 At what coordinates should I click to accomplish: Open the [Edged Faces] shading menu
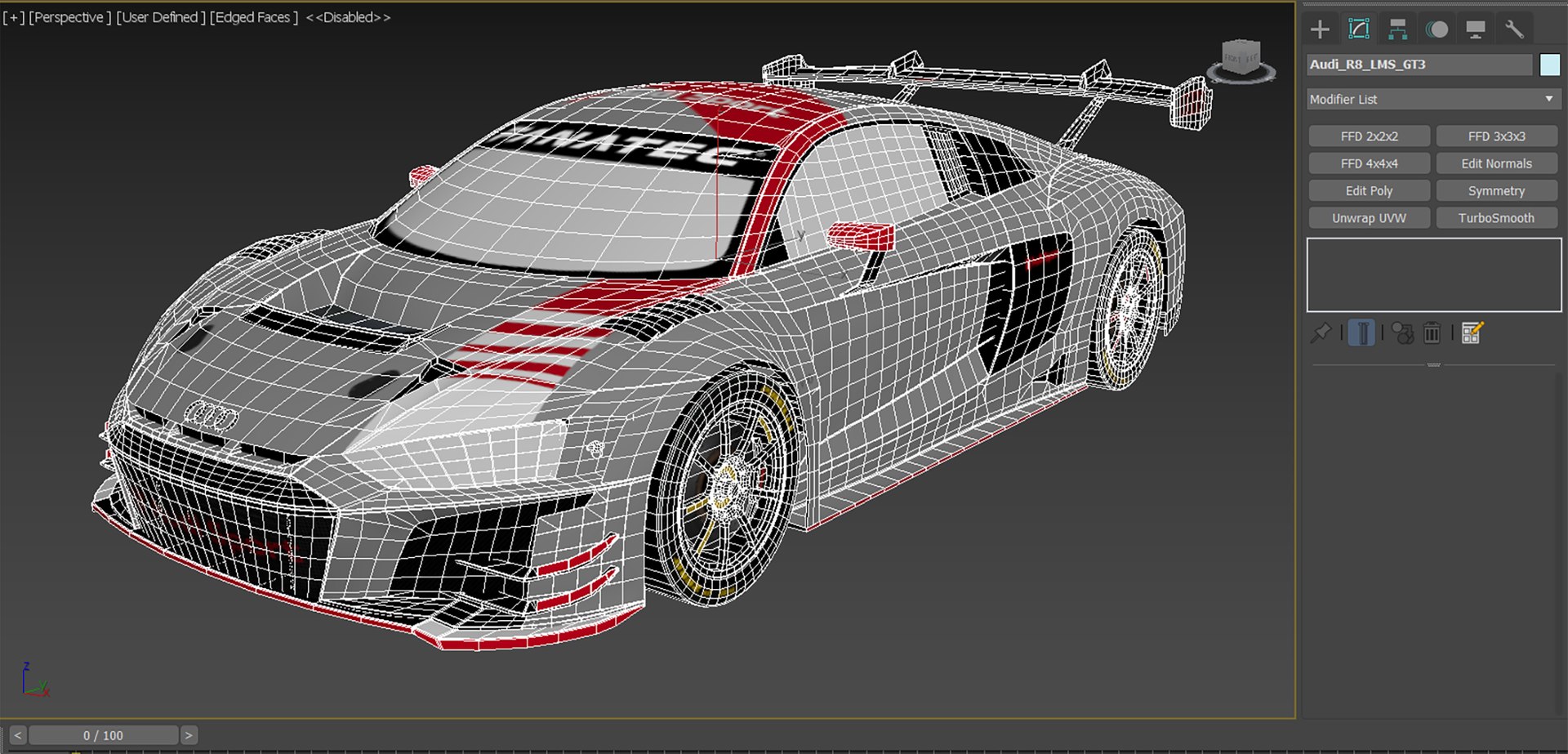(253, 17)
